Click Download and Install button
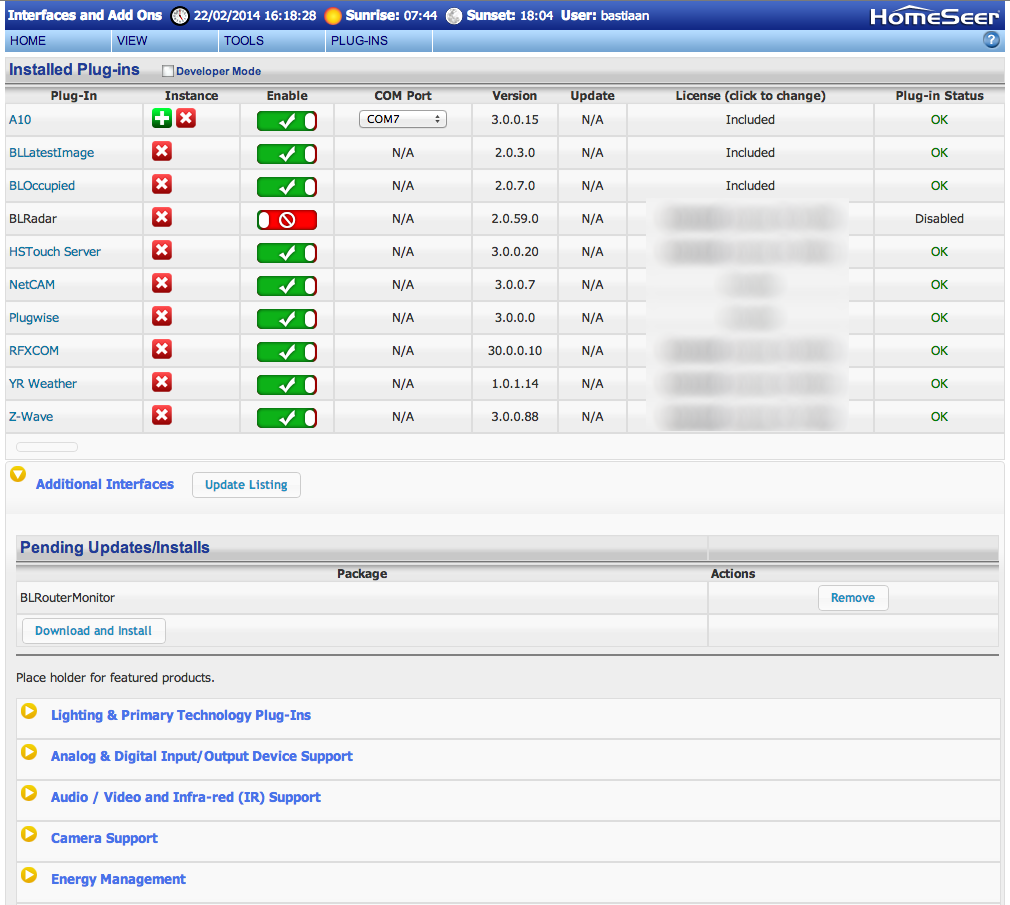Image resolution: width=1010 pixels, height=905 pixels. [x=93, y=631]
